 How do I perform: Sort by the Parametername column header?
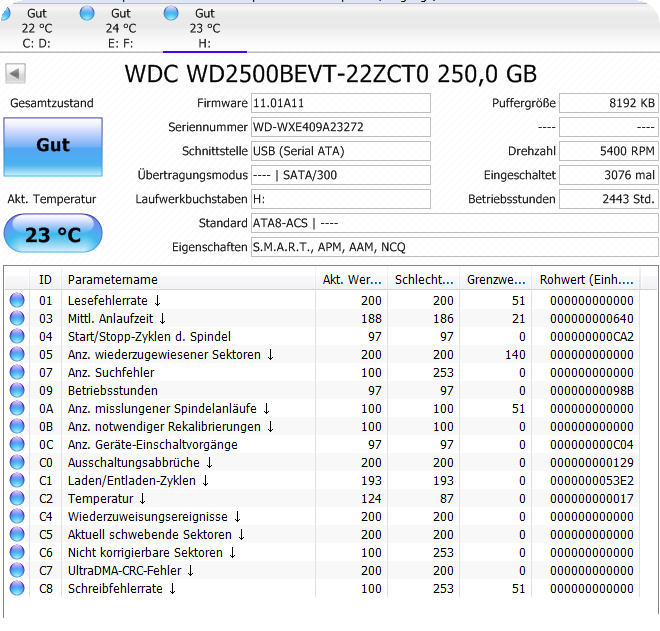(189, 280)
